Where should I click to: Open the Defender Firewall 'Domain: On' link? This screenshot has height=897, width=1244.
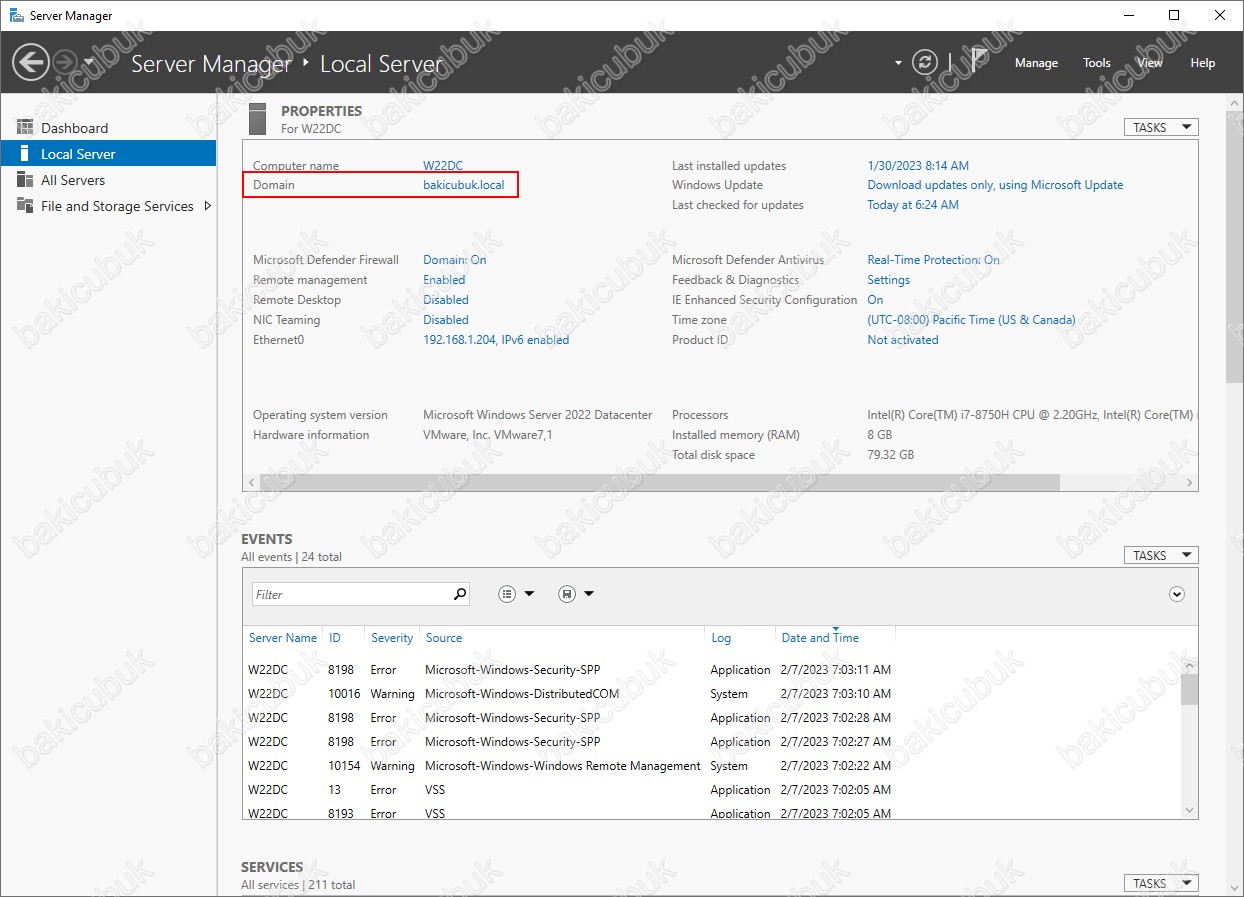coord(455,260)
